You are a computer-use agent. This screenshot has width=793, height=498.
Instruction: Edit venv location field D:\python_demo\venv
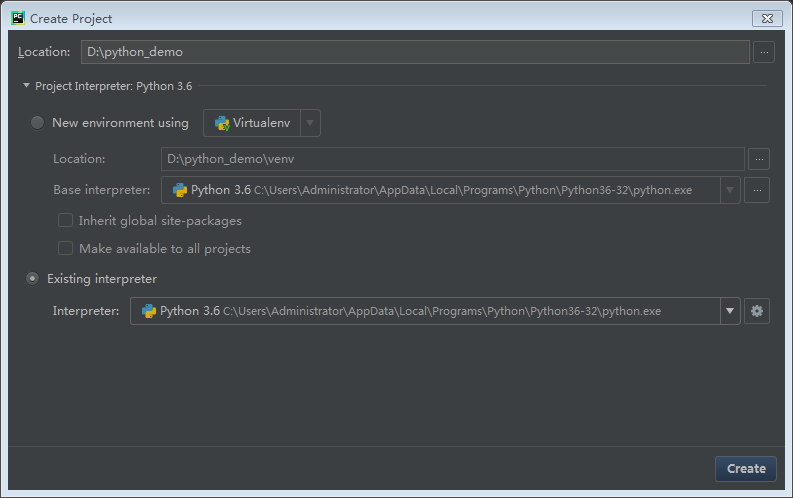click(453, 159)
